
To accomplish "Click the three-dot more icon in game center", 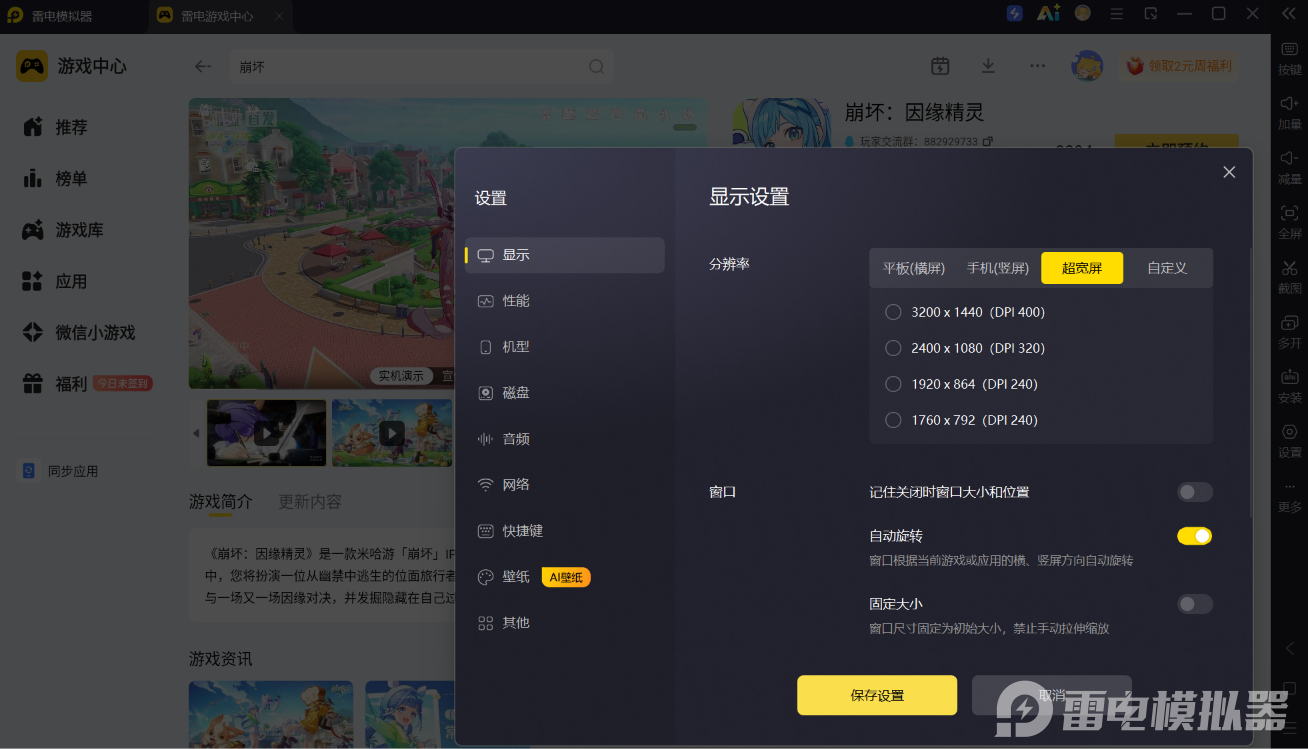I will tap(1037, 66).
